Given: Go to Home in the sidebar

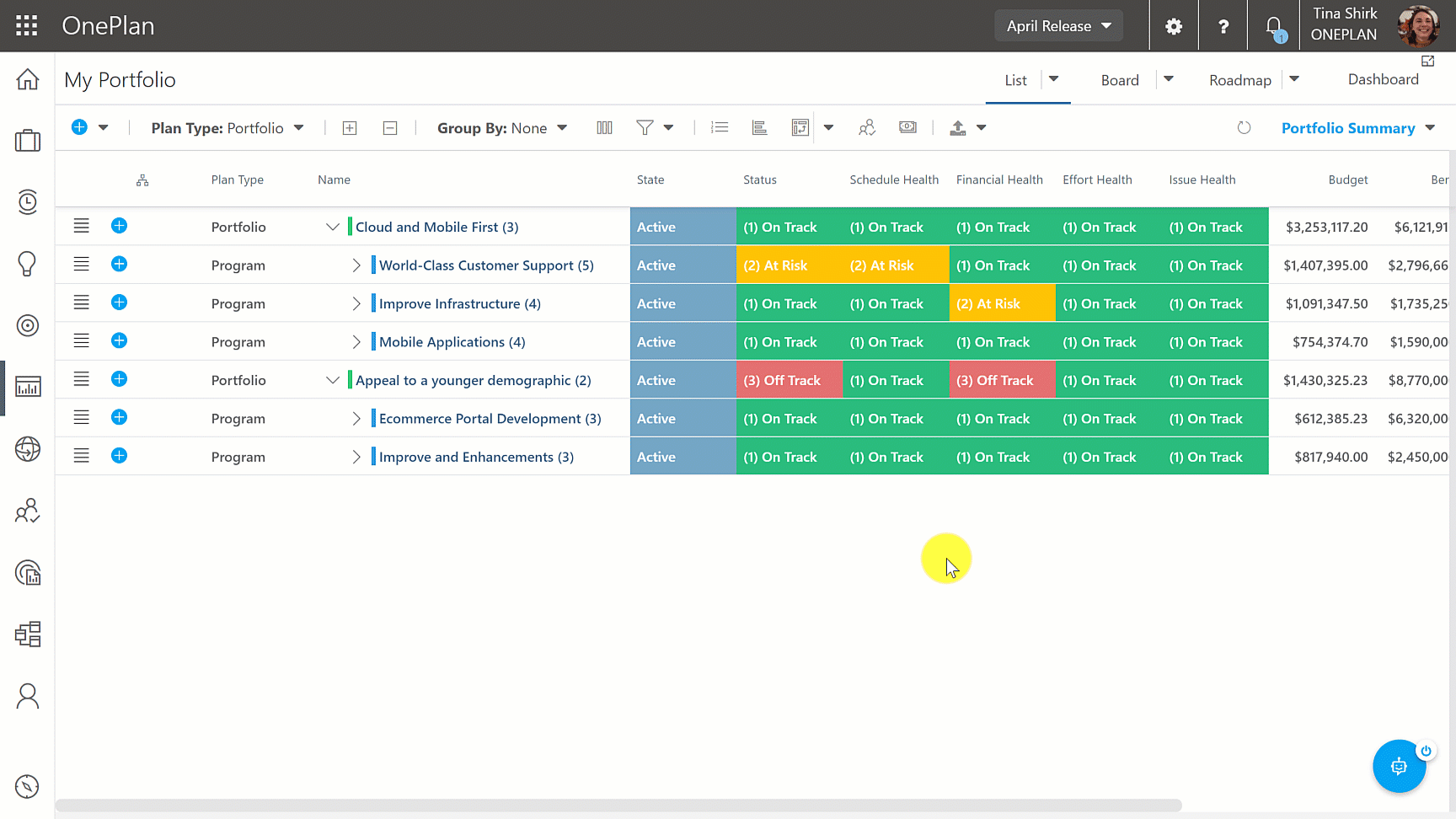Looking at the screenshot, I should 28,80.
